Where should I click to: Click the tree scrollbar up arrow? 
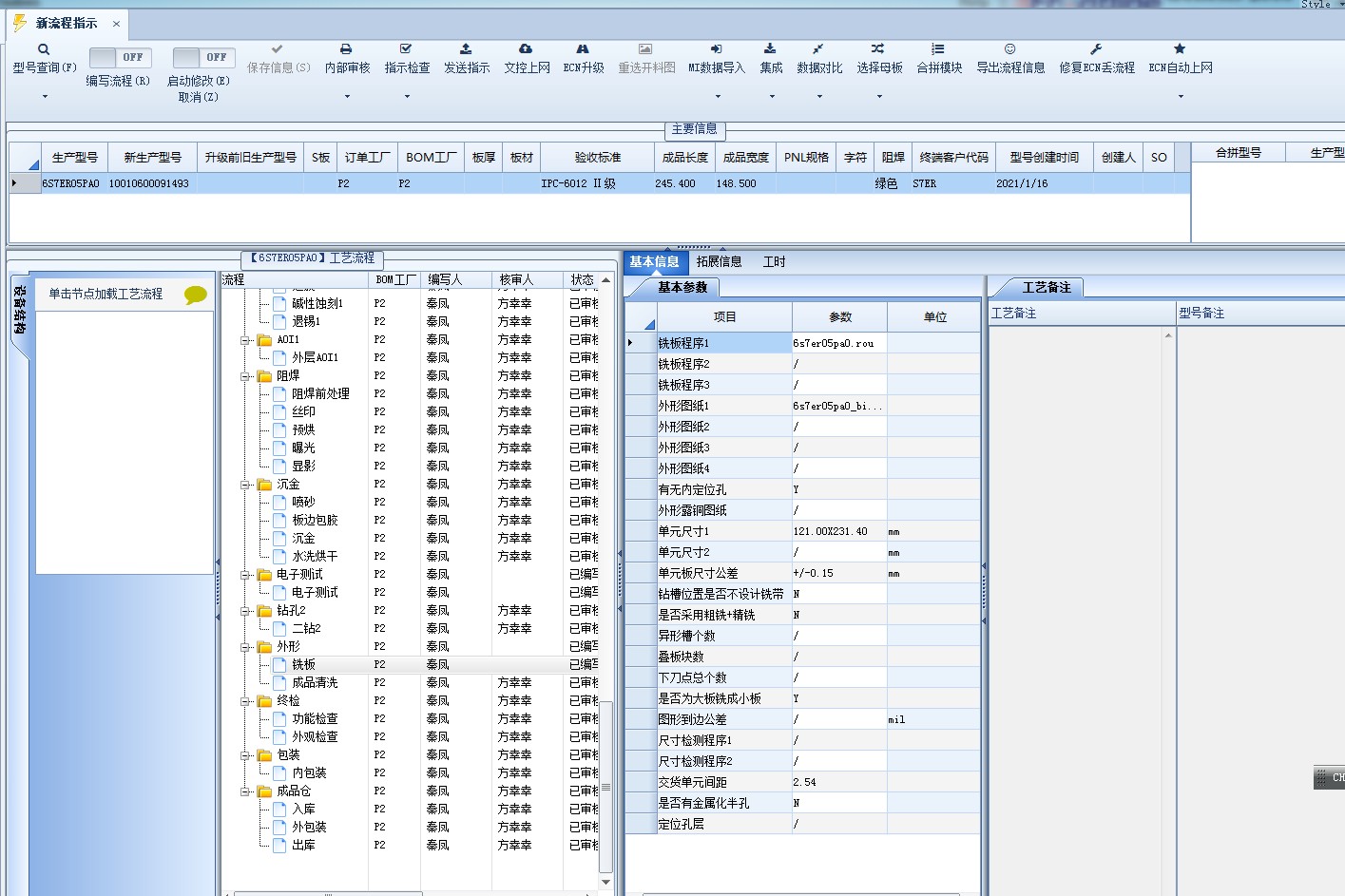tap(606, 279)
